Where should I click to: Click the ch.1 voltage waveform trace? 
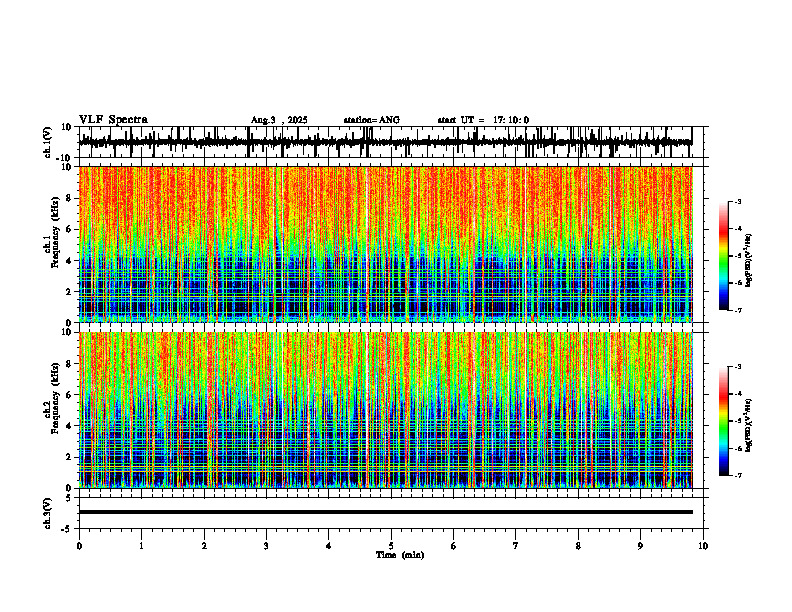(x=385, y=142)
